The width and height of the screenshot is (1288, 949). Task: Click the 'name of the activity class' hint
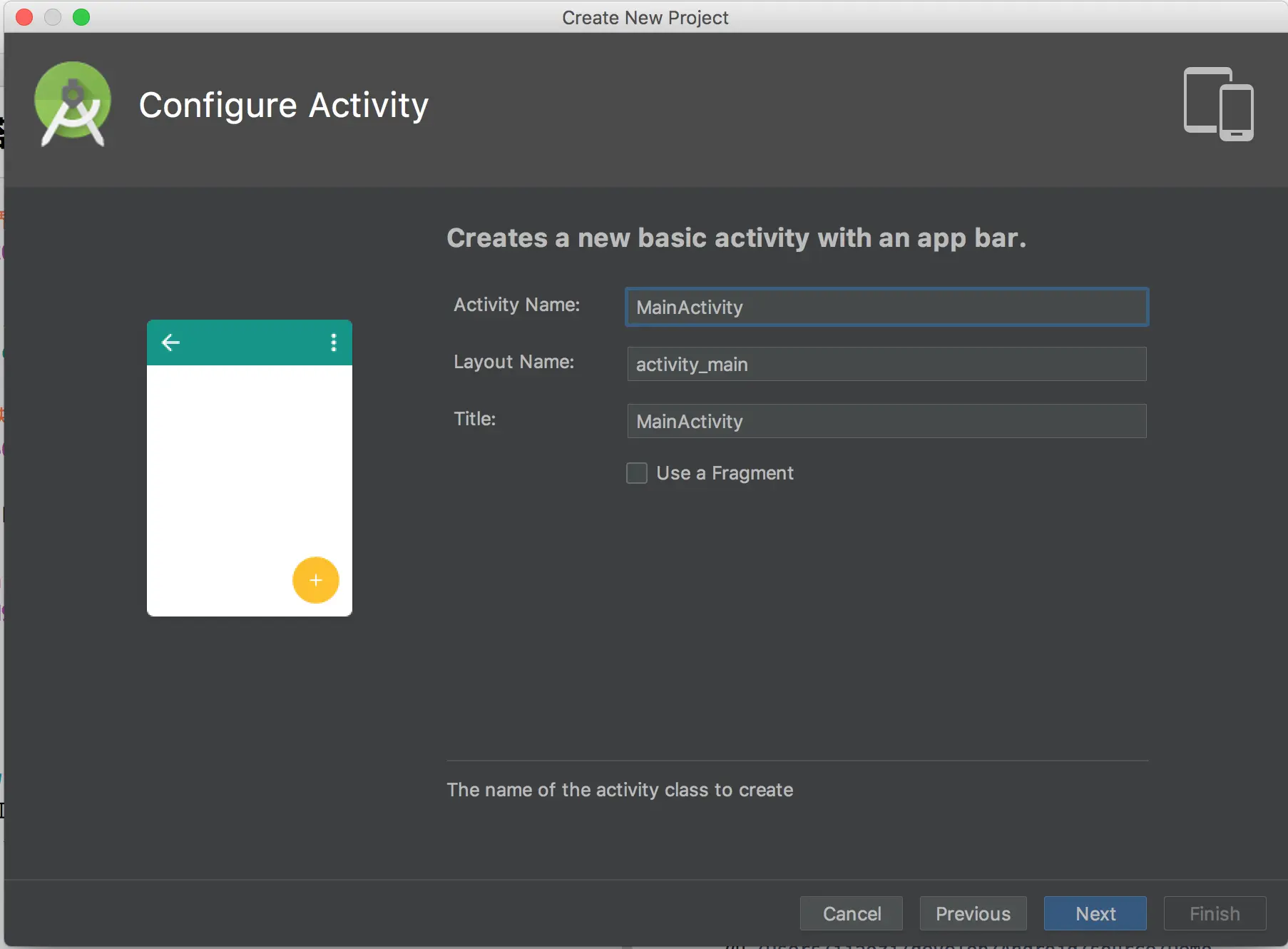[x=620, y=790]
